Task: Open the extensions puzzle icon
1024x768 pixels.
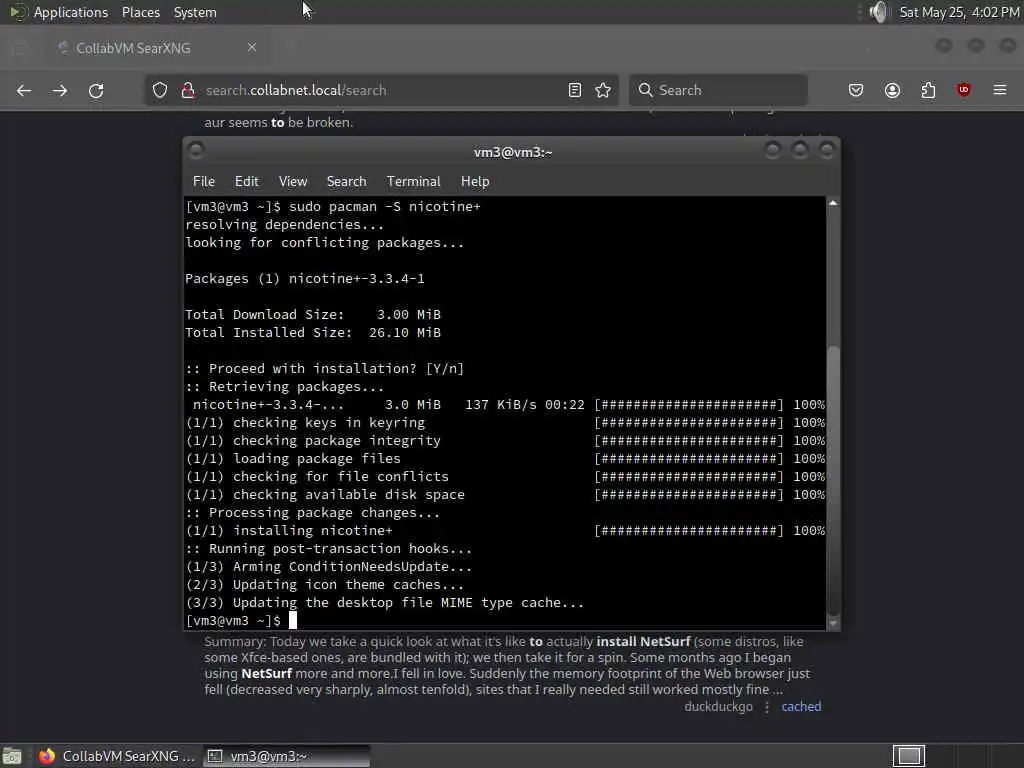Action: [x=928, y=90]
